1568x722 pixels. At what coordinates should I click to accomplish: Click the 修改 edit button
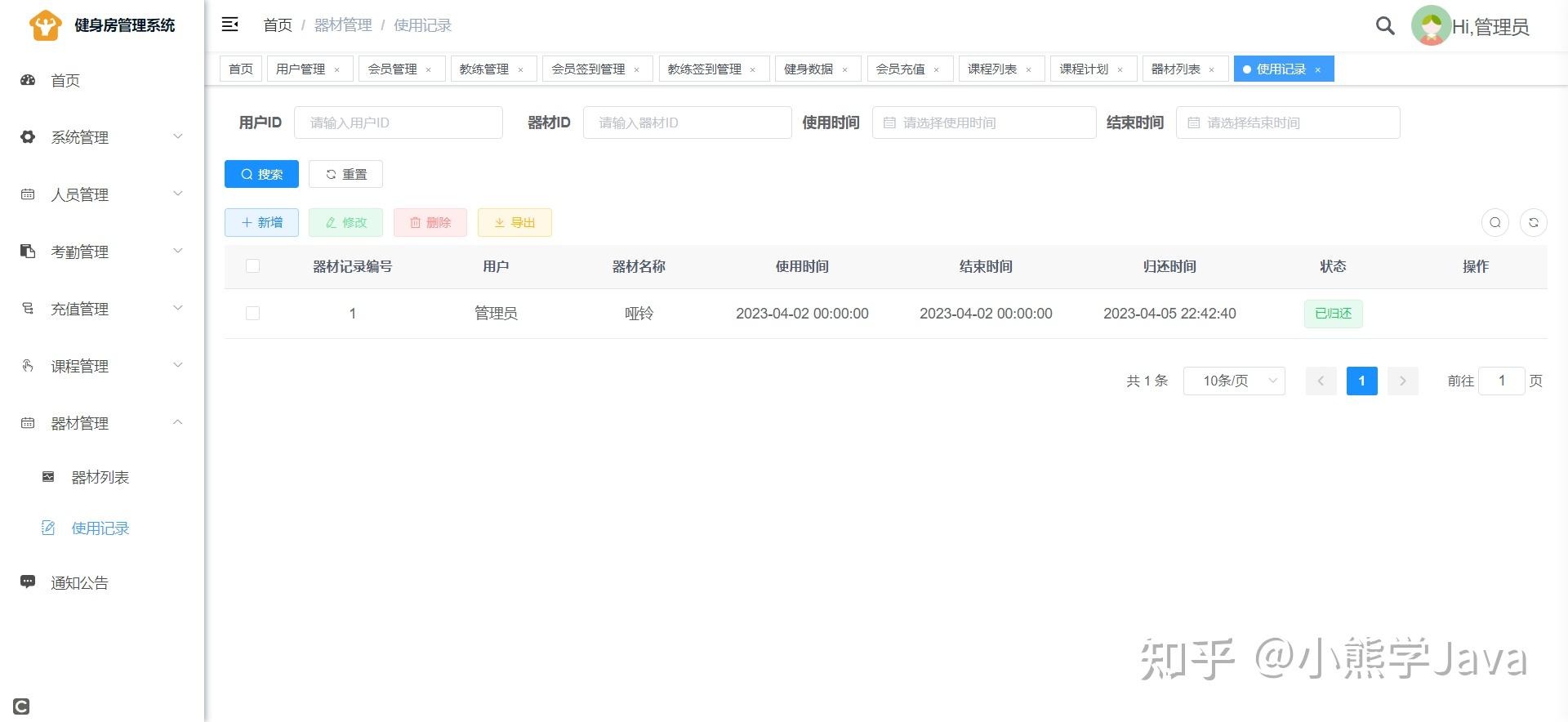point(345,222)
